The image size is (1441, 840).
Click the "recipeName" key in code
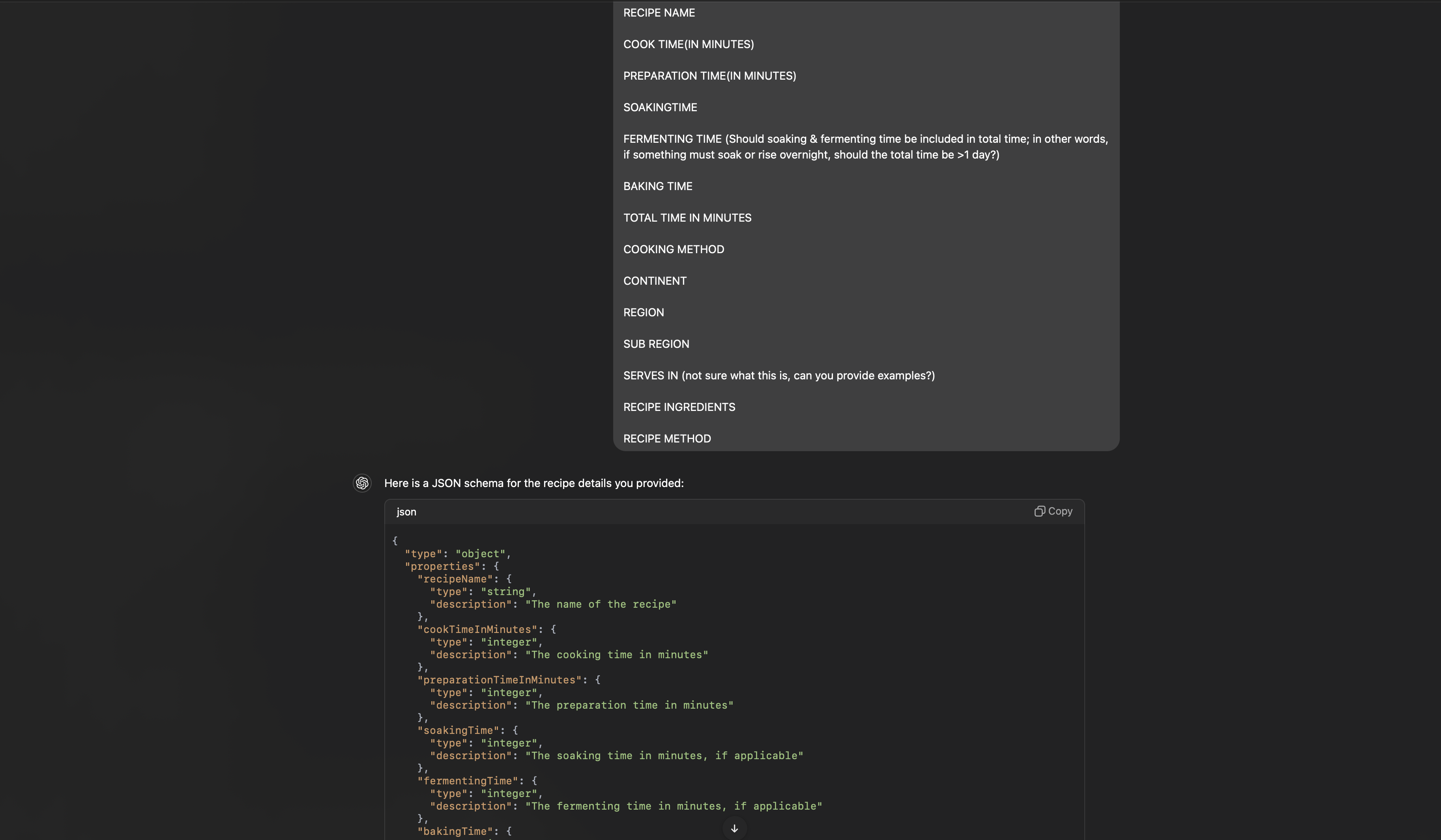coord(455,579)
